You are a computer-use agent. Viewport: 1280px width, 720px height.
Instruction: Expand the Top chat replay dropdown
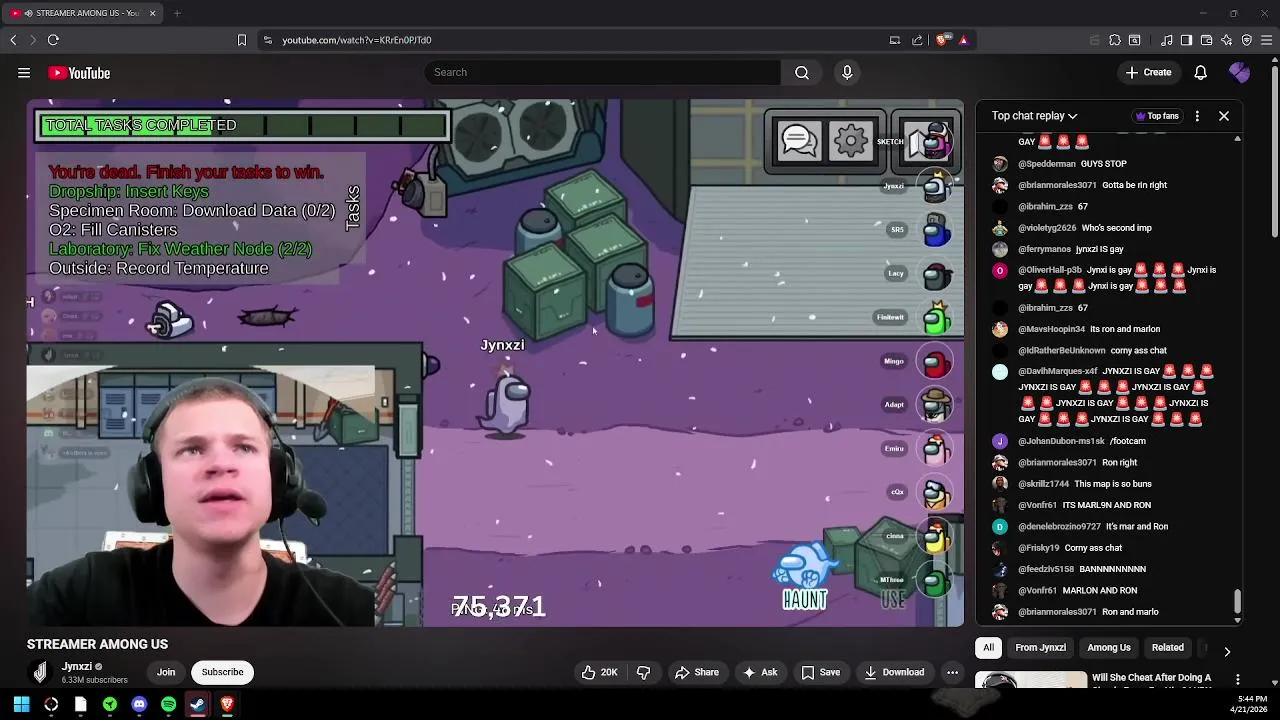coord(1034,116)
